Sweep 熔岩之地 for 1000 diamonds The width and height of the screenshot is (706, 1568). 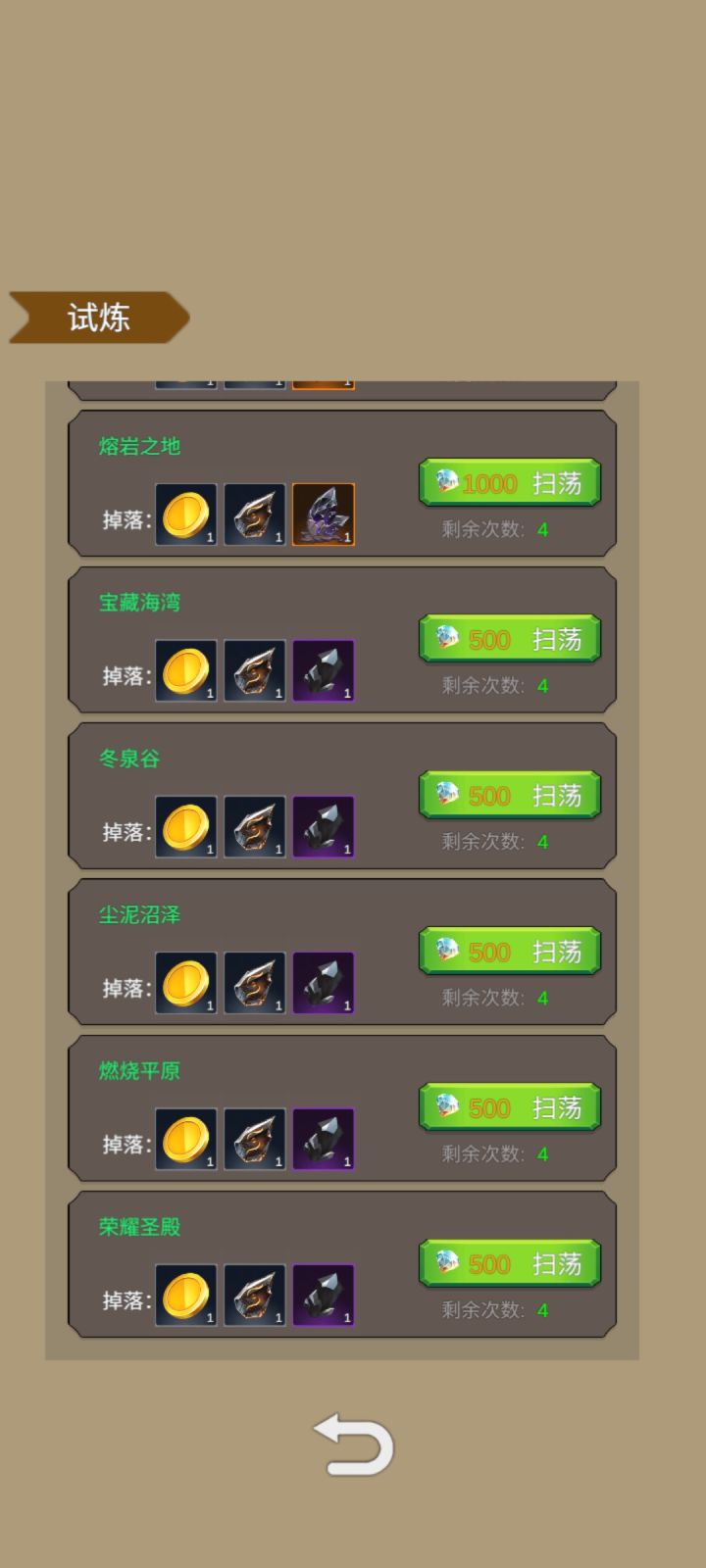(509, 483)
